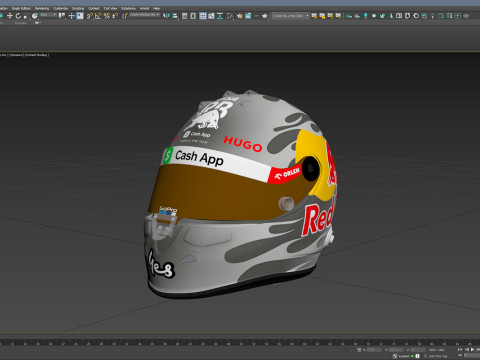Toggle the Ribbon display

203,16
